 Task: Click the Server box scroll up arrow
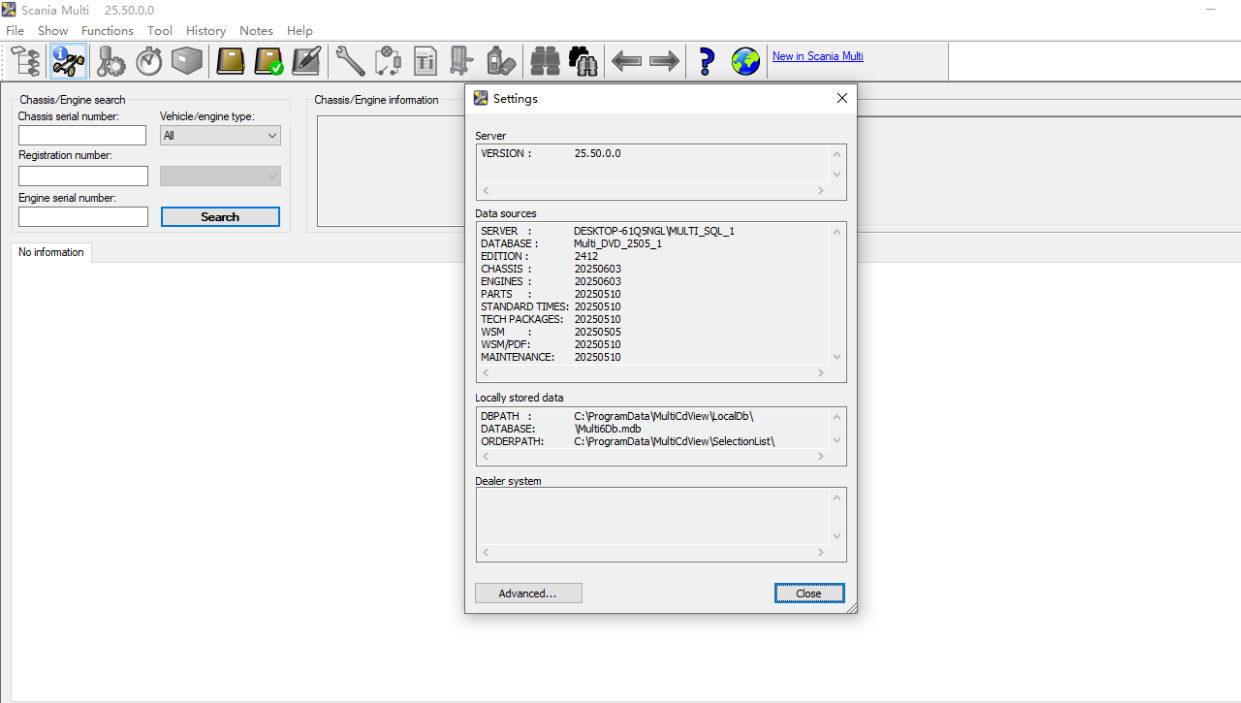click(x=837, y=154)
